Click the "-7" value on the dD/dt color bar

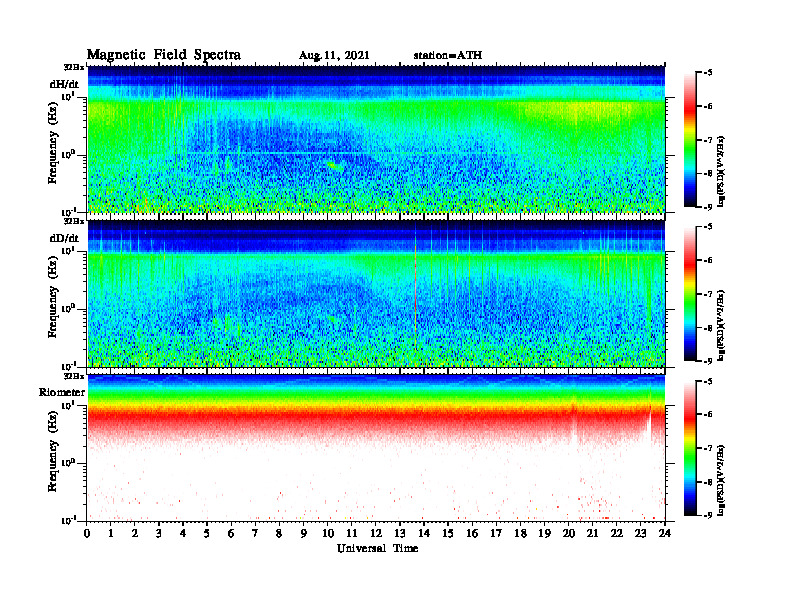click(708, 294)
